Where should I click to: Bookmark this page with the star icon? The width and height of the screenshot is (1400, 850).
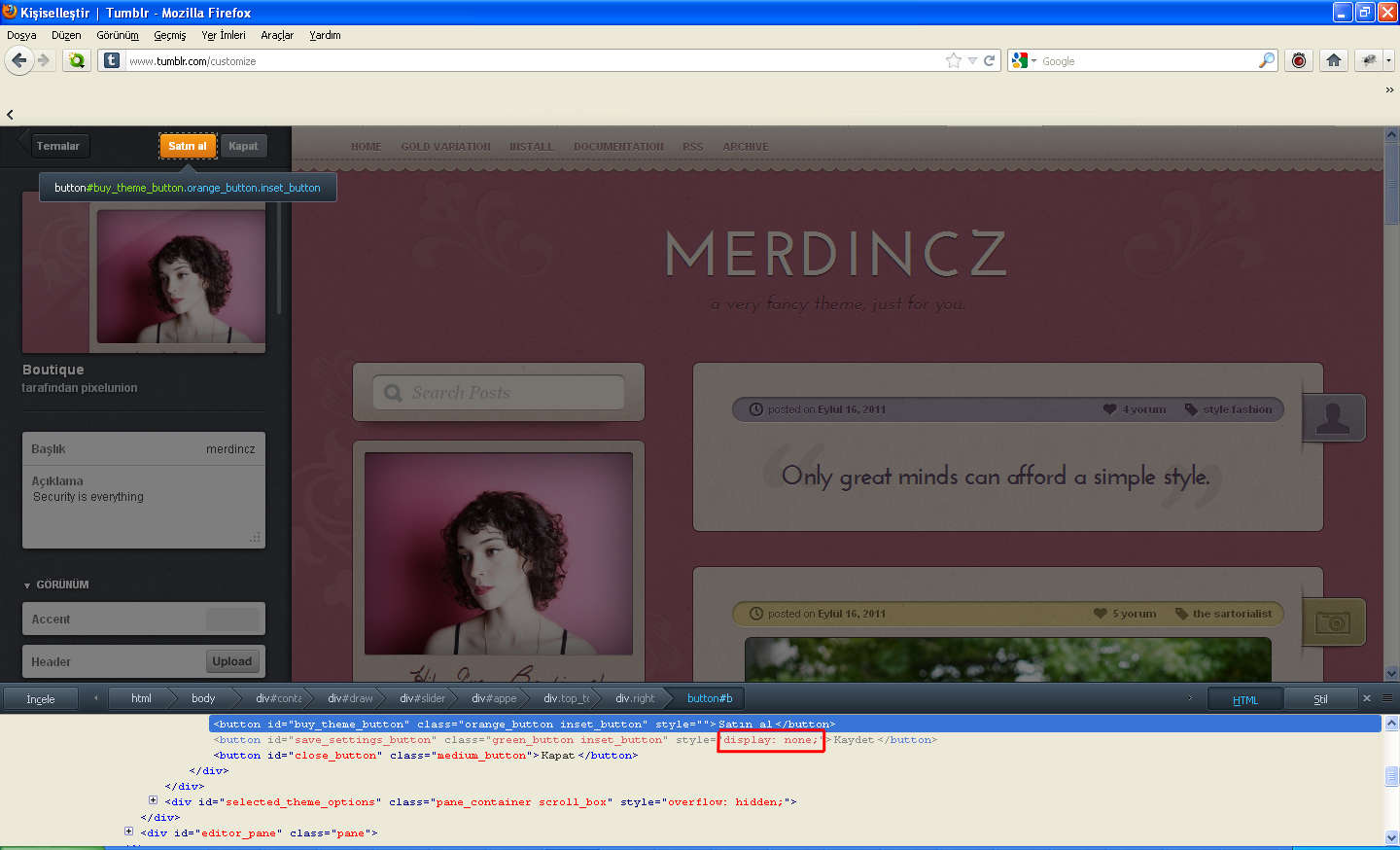(953, 60)
